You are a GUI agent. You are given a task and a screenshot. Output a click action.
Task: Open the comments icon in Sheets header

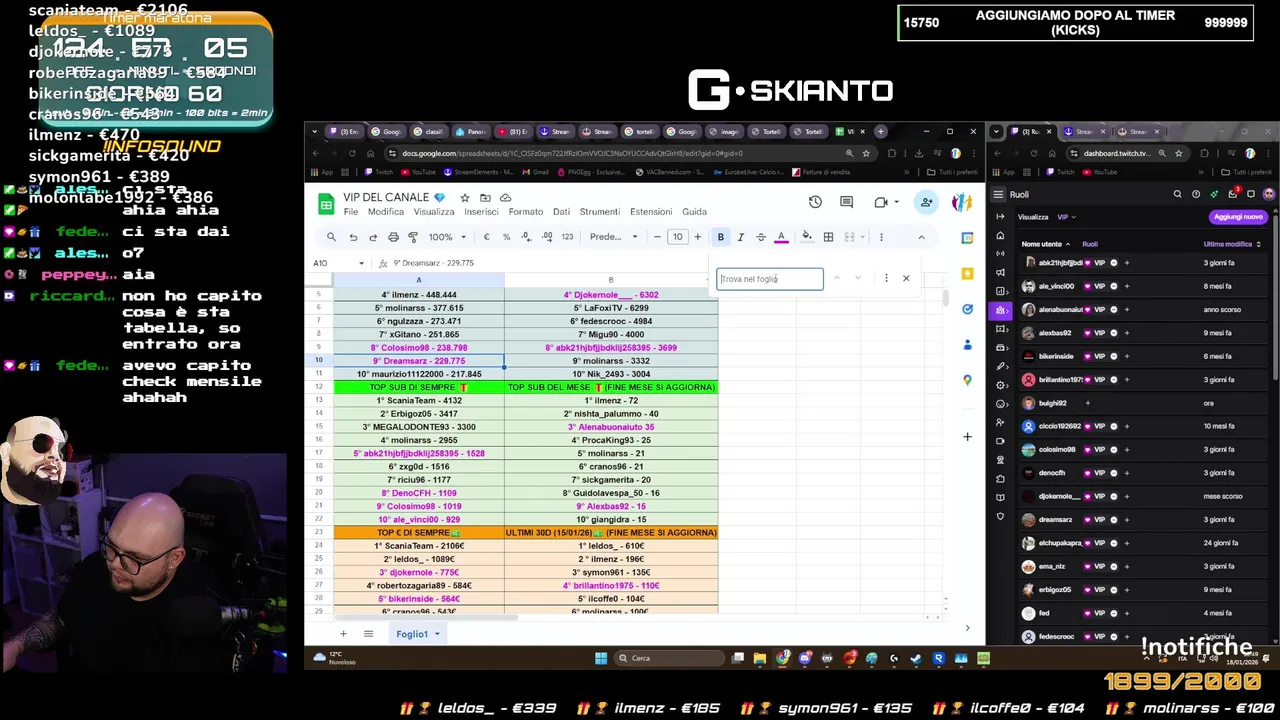(846, 202)
